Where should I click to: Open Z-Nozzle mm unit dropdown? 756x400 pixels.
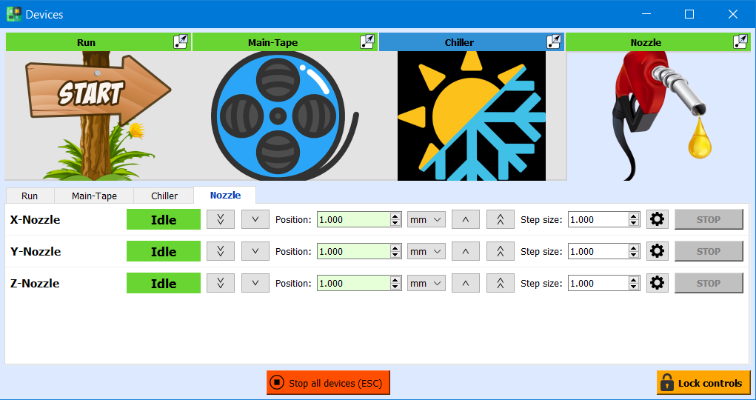425,283
